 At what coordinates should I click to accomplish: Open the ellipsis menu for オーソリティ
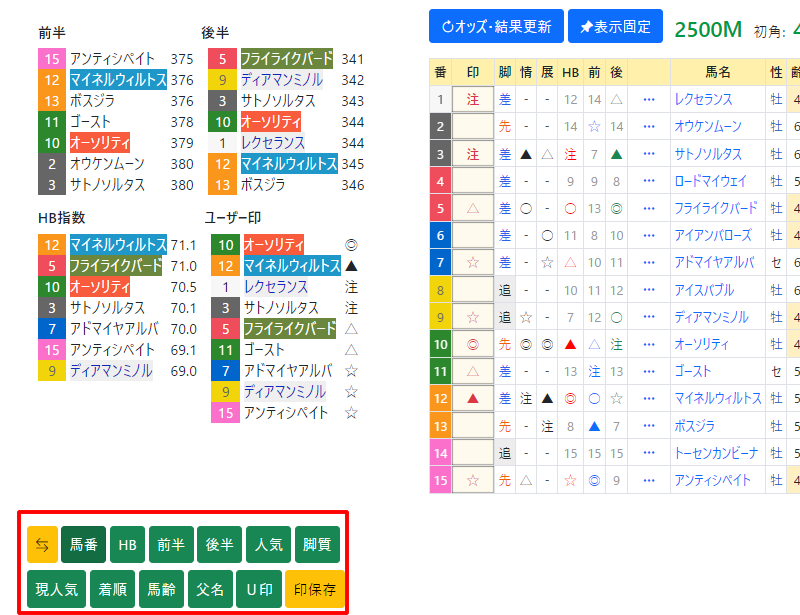tap(648, 344)
